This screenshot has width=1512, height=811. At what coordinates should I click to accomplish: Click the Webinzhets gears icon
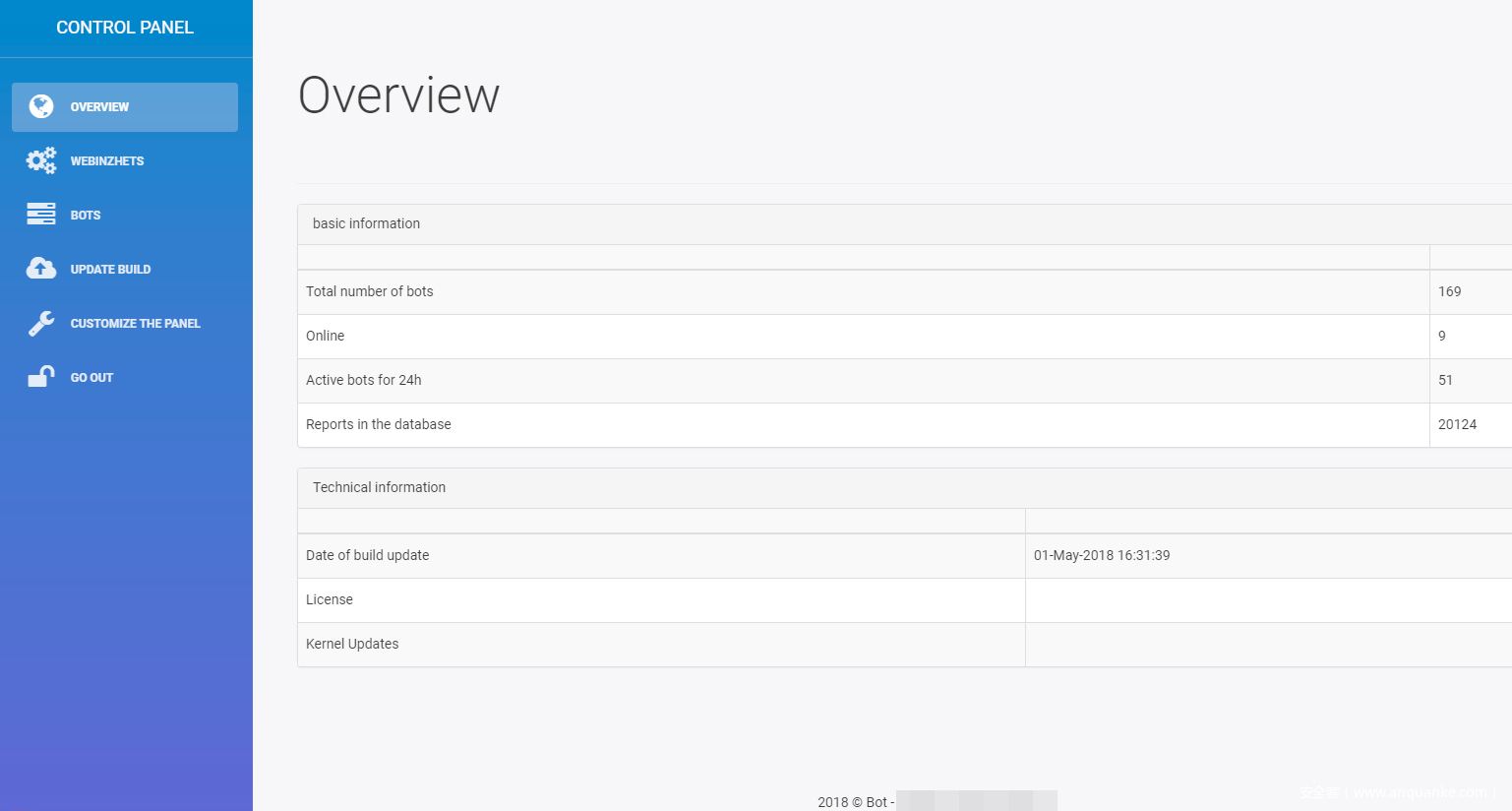(x=41, y=160)
